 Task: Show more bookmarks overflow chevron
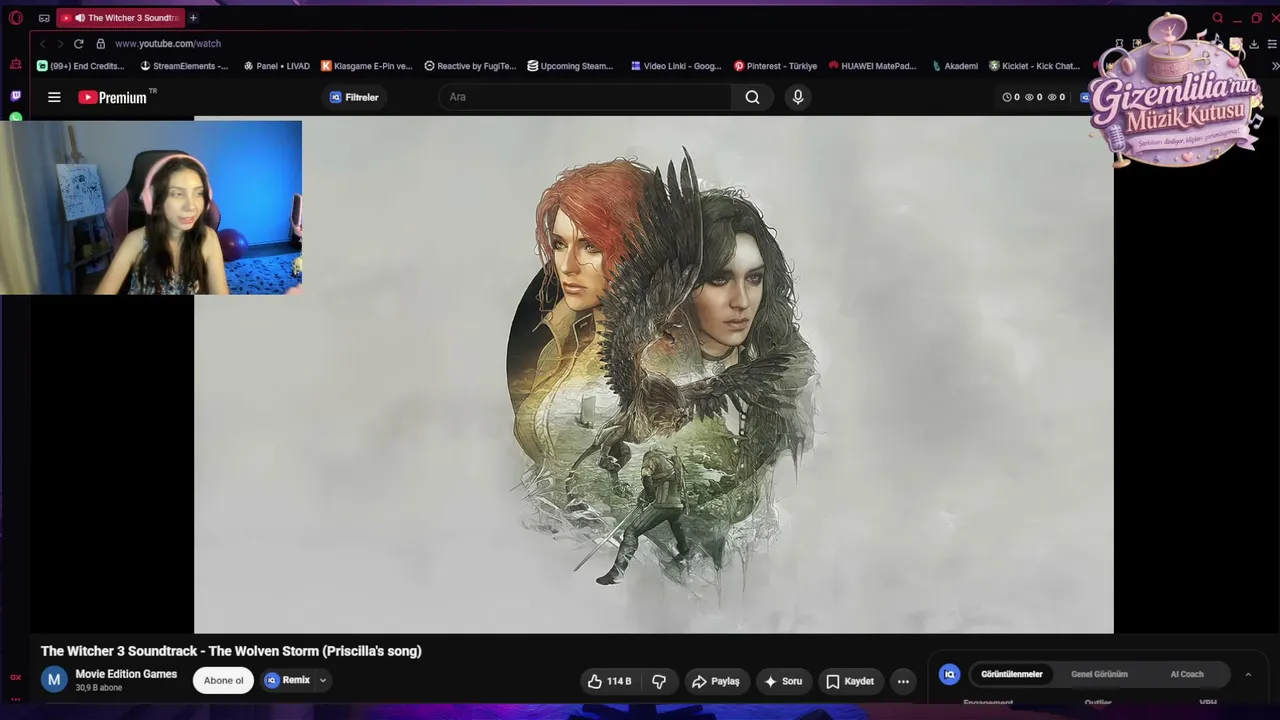click(1275, 66)
